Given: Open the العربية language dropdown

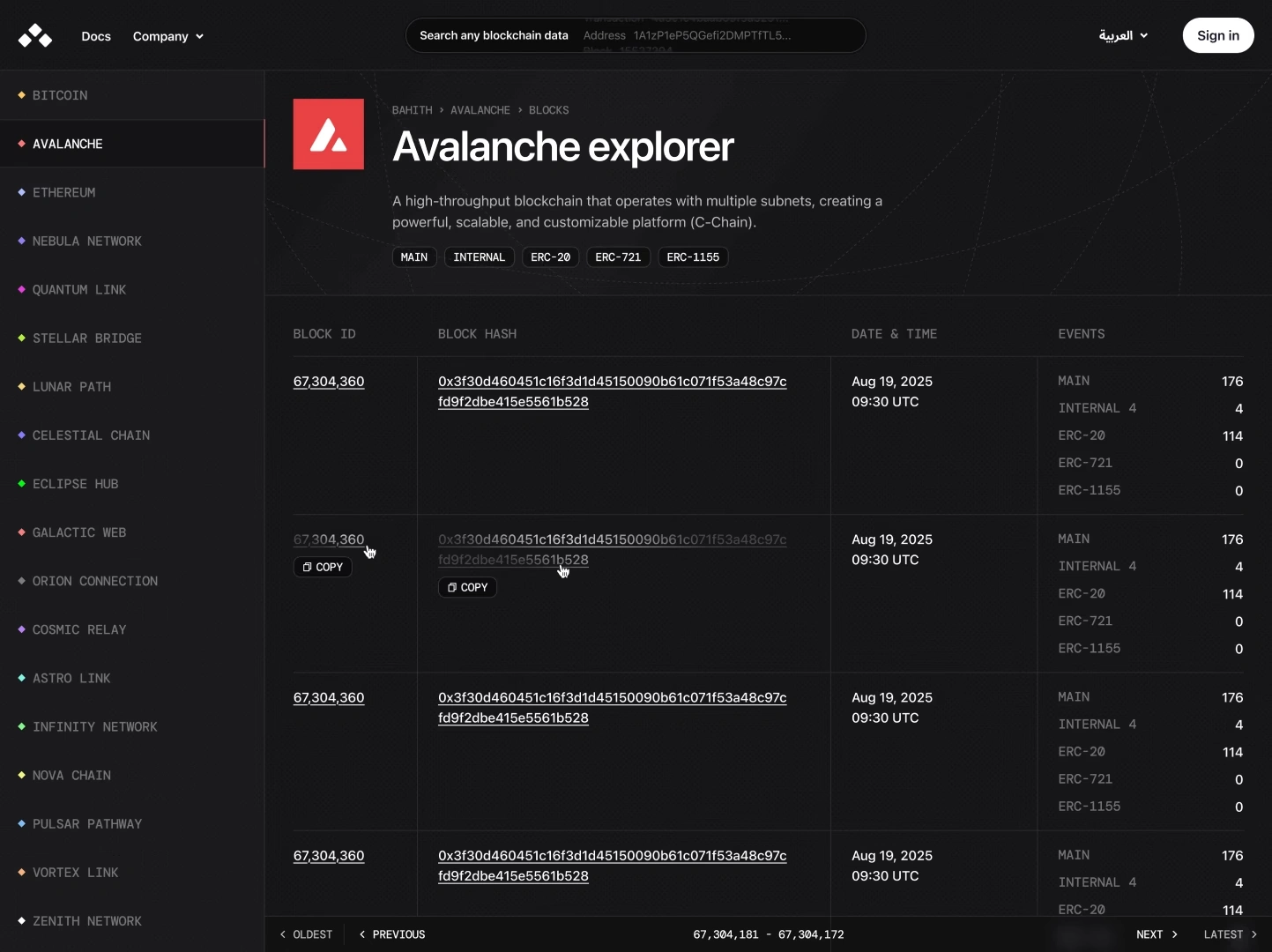Looking at the screenshot, I should tap(1123, 35).
